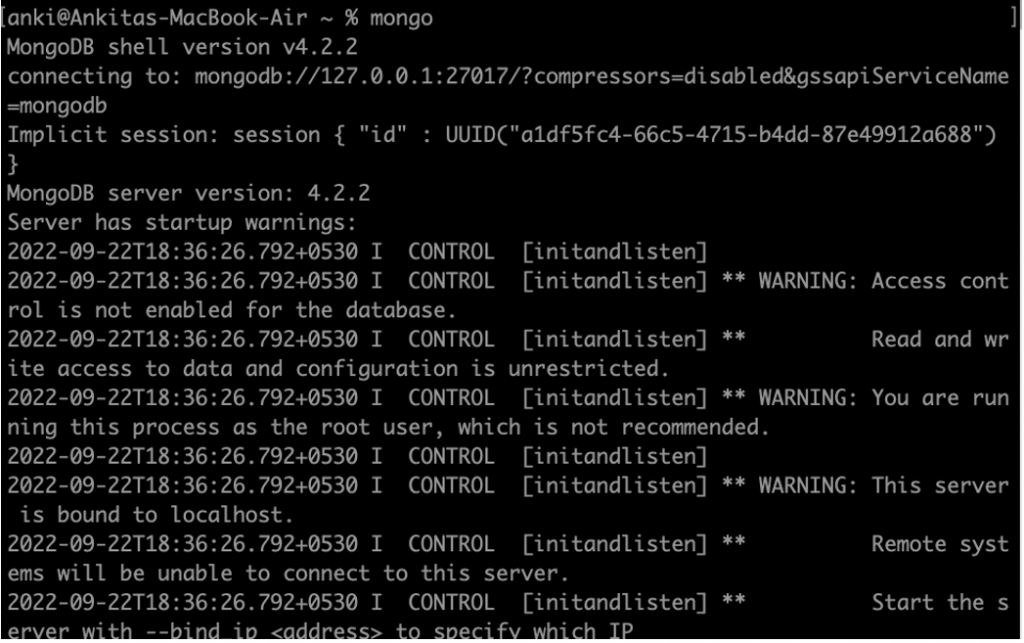1024x643 pixels.
Task: Click the 'MongoDB server version: 4.2.2' line
Action: pyautogui.click(x=188, y=193)
